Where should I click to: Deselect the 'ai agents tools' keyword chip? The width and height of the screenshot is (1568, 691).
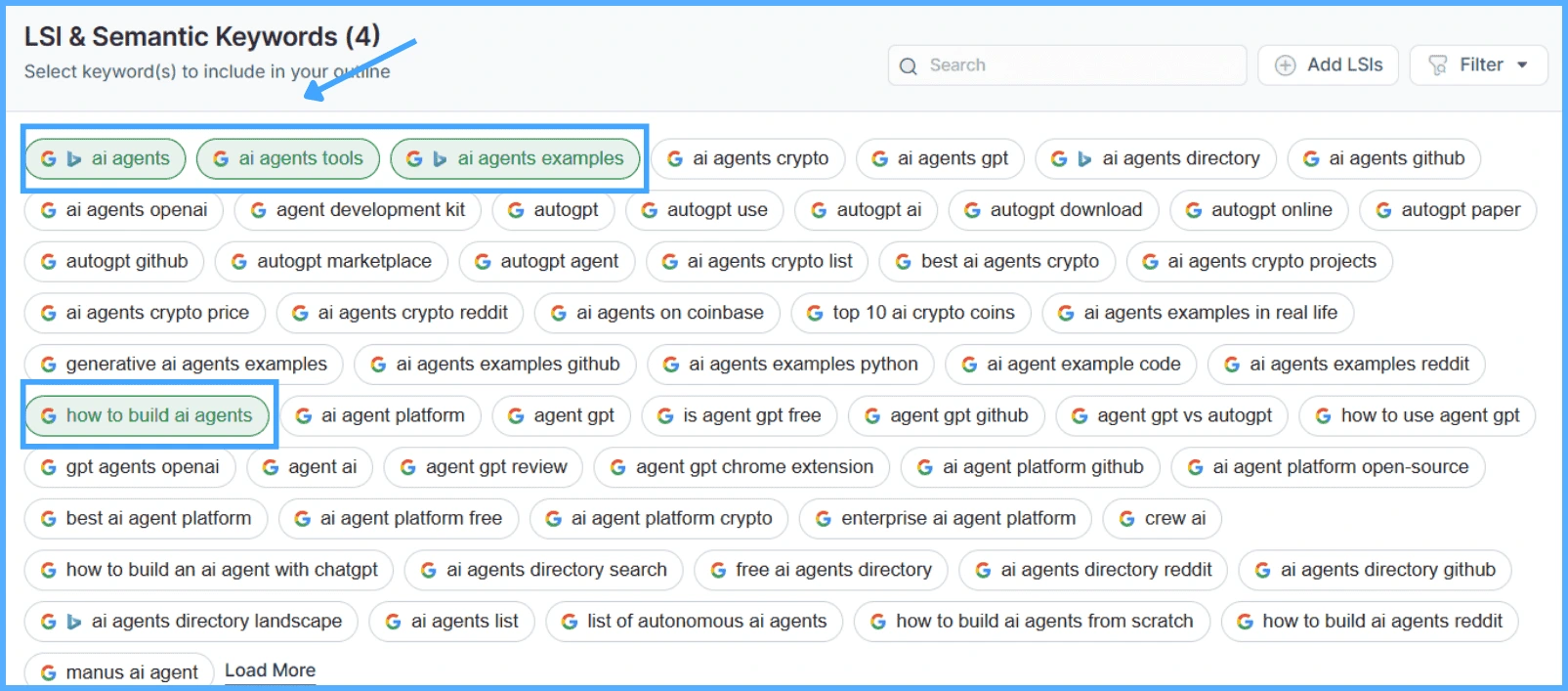pos(288,159)
